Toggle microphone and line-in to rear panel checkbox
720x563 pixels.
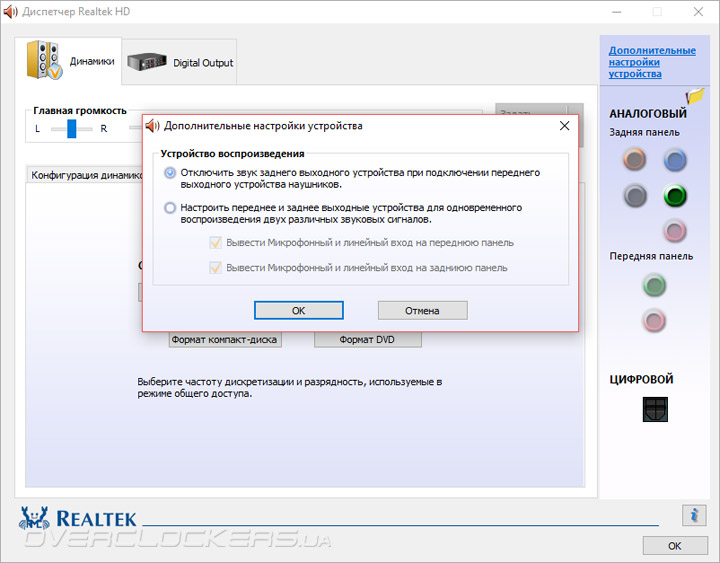tap(215, 267)
